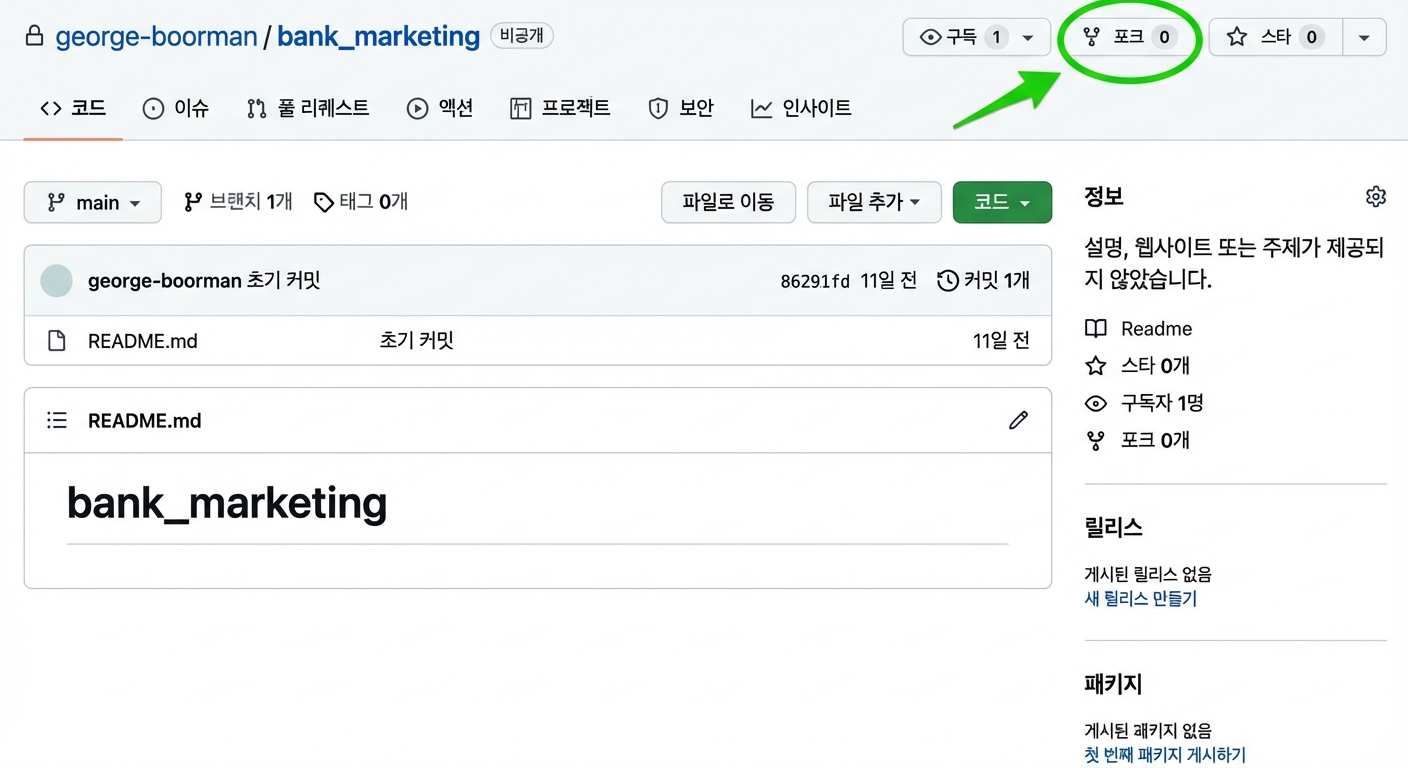Click the 패키지 section heading
Screen dimensions: 1408x768
coord(1113,685)
